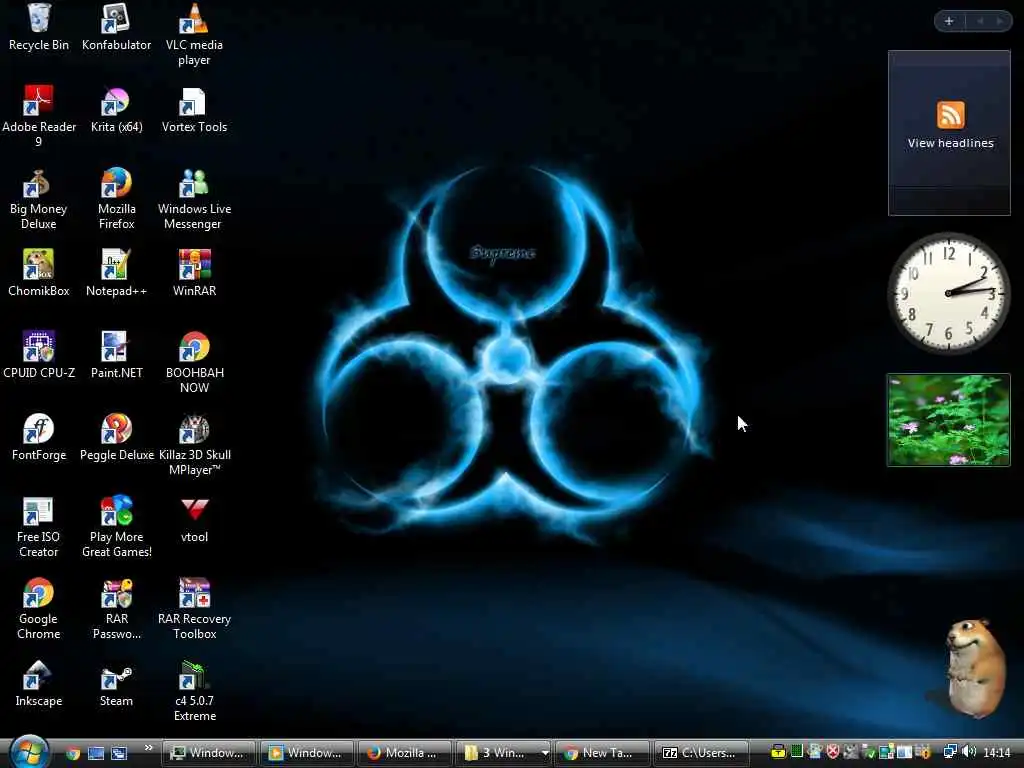
Task: Switch to Mozilla Firefox taskbar button
Action: 404,753
